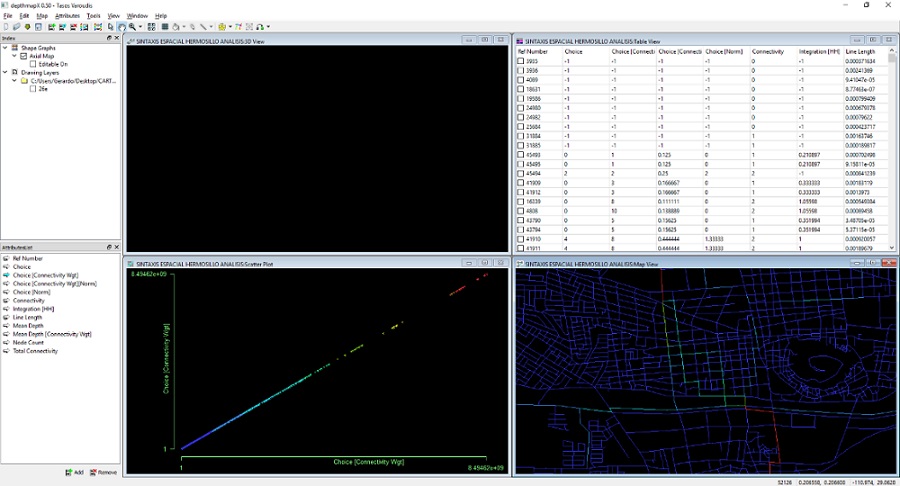900x486 pixels.
Task: Check the row 3933 checkbox in table
Action: [520, 61]
